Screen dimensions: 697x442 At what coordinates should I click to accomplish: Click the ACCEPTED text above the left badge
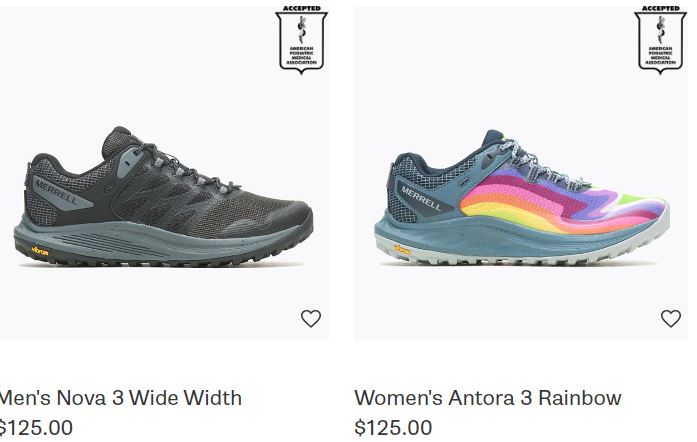tap(302, 8)
